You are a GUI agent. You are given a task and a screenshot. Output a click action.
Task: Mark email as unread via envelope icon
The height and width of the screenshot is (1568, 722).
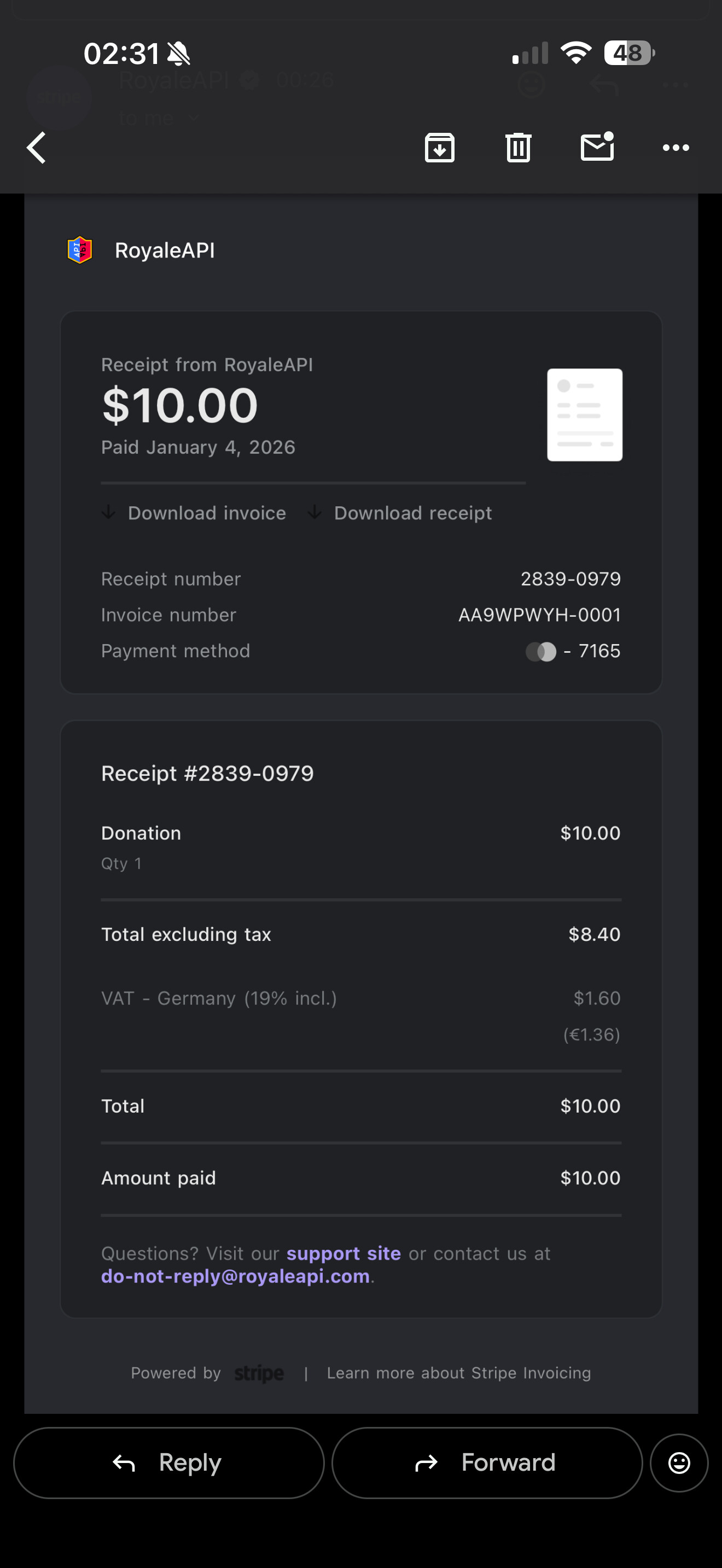pyautogui.click(x=597, y=147)
